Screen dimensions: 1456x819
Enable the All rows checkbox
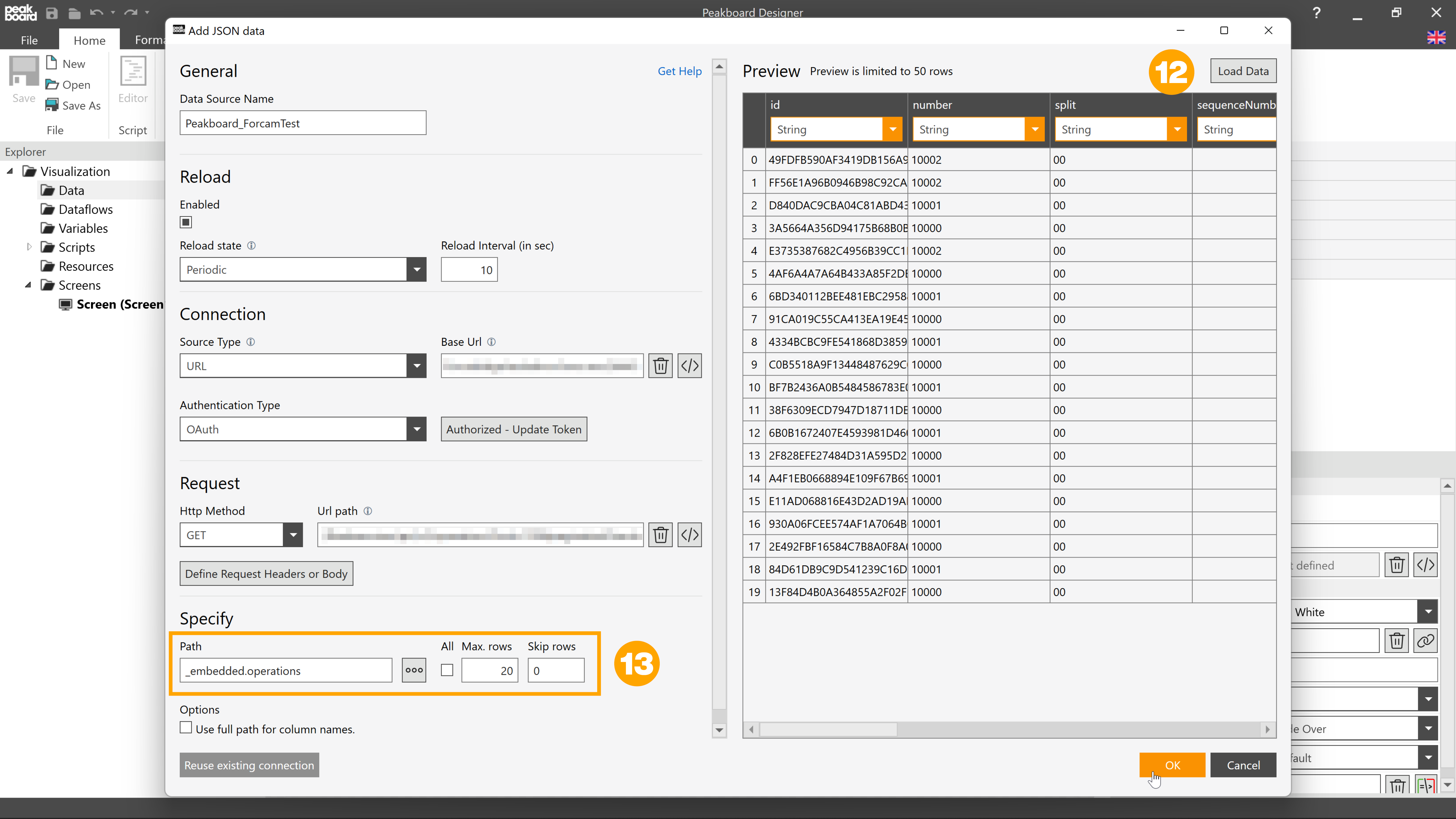(447, 670)
